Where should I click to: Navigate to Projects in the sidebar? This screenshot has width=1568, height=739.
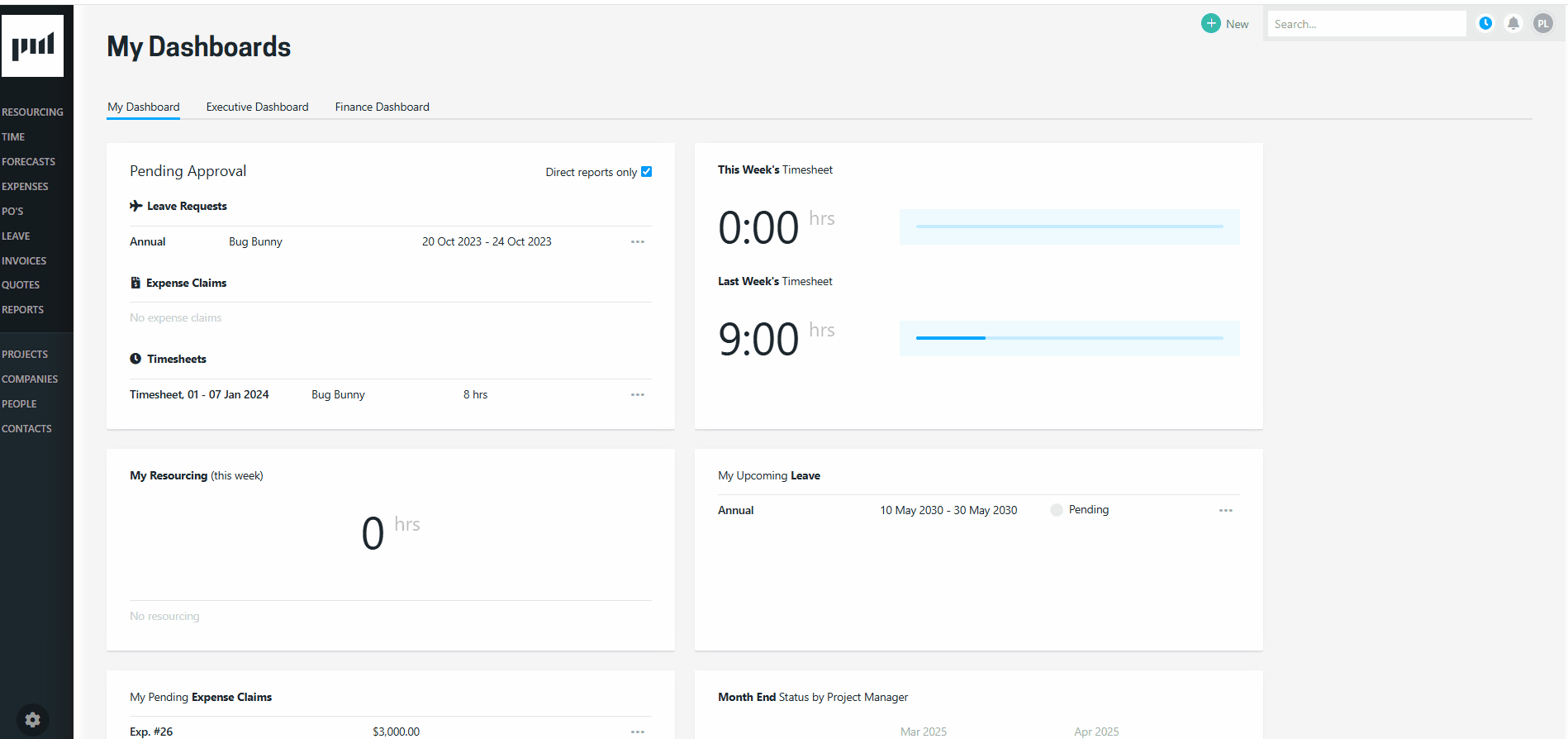(x=25, y=354)
